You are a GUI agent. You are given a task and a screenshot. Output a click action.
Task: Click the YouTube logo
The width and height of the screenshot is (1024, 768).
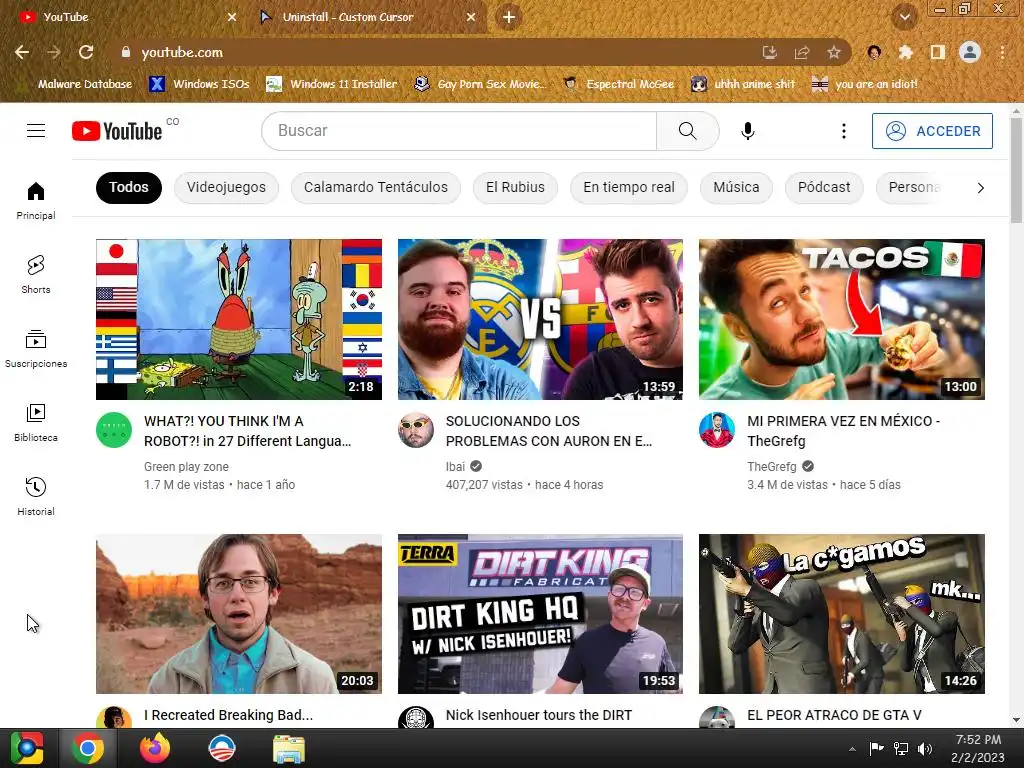point(117,131)
